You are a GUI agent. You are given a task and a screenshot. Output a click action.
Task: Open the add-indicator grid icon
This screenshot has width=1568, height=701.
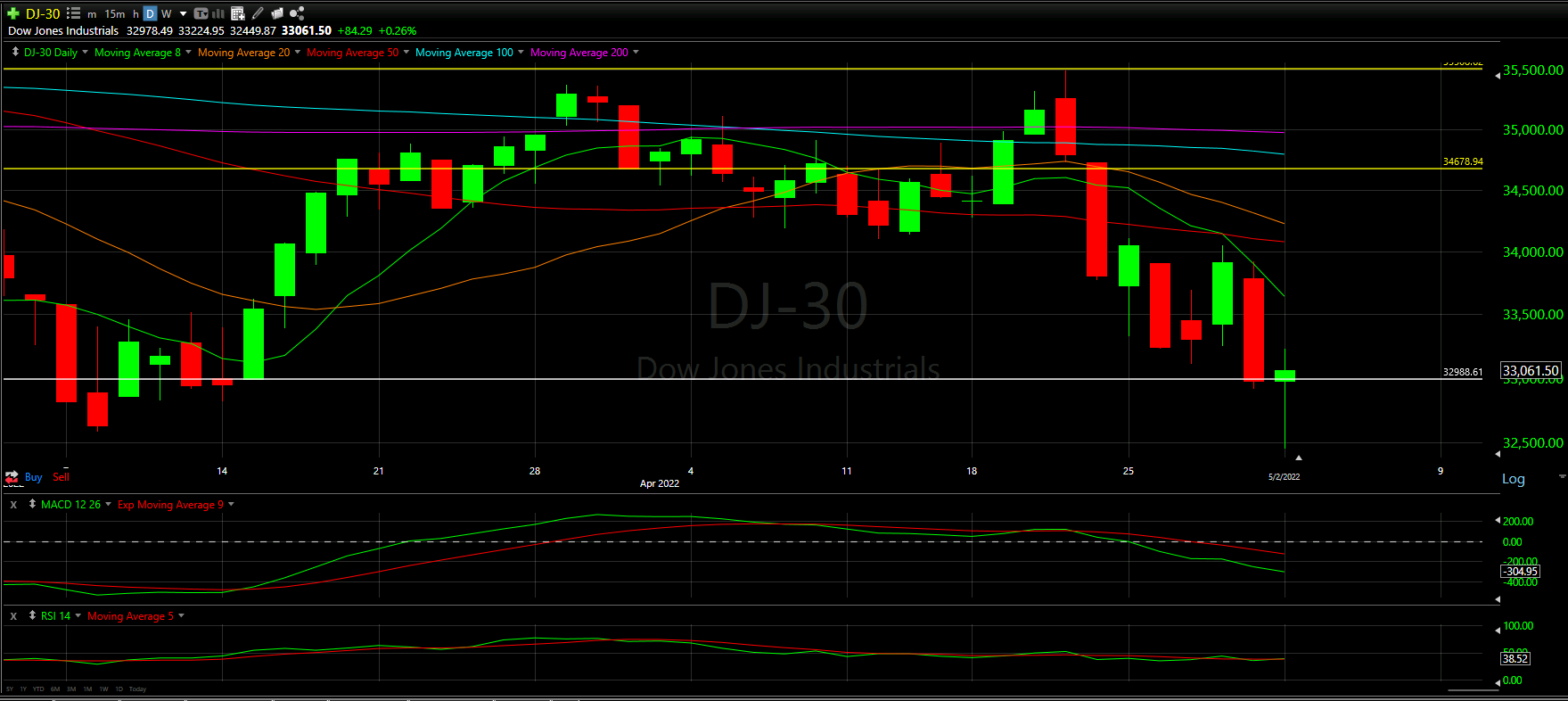click(x=238, y=13)
